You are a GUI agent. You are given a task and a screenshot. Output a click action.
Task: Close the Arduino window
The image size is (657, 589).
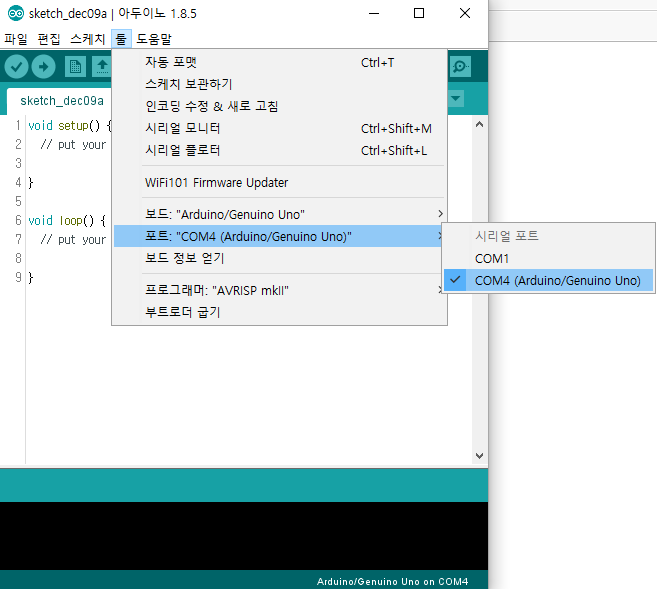click(x=465, y=13)
